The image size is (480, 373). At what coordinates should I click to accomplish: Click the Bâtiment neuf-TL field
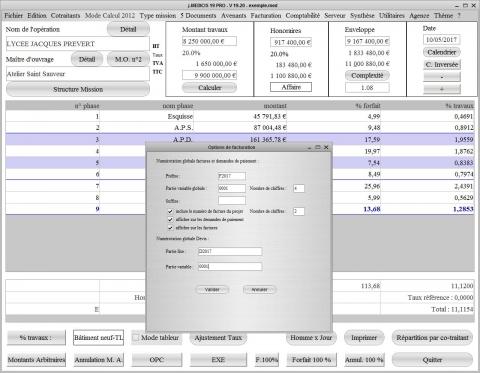(x=98, y=338)
